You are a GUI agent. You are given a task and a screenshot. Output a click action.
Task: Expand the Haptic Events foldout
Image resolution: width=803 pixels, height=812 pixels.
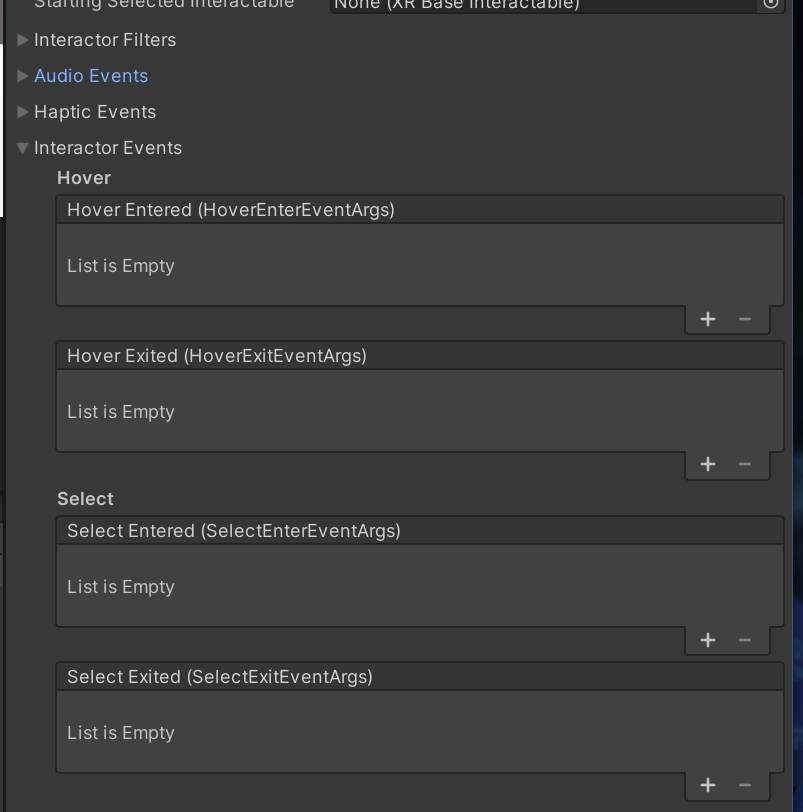click(x=23, y=112)
